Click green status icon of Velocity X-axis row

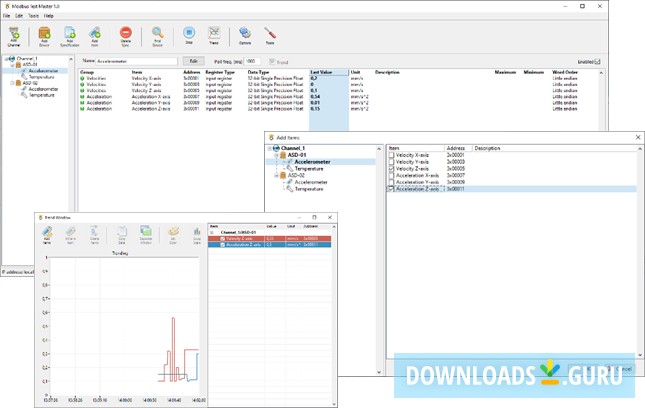tap(82, 78)
